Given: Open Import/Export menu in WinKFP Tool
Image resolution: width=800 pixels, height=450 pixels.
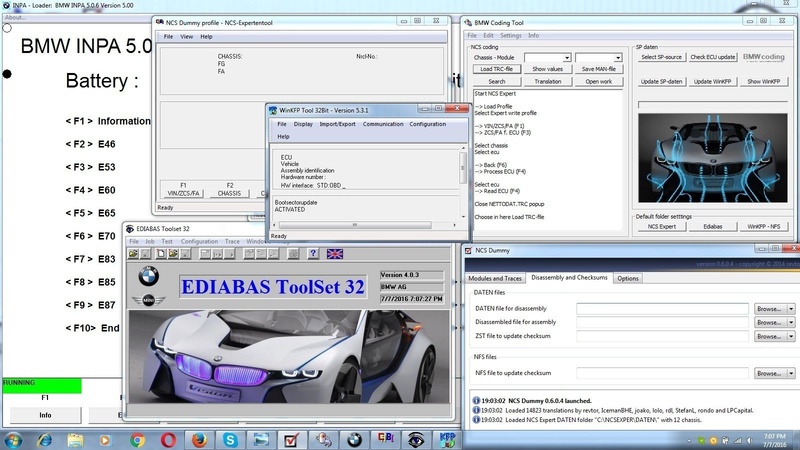Looking at the screenshot, I should (337, 124).
